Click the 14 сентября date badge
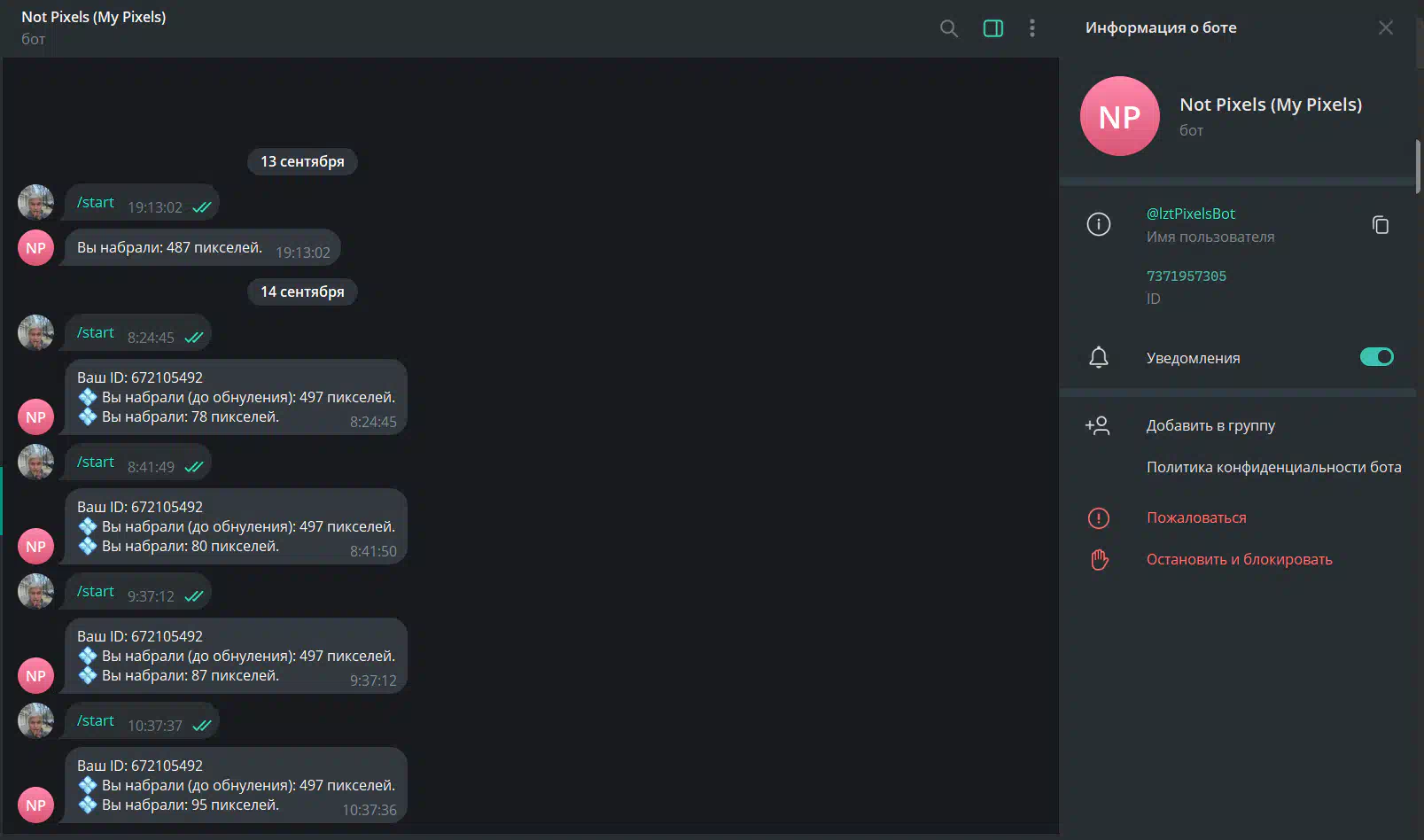Image resolution: width=1424 pixels, height=840 pixels. (x=302, y=292)
